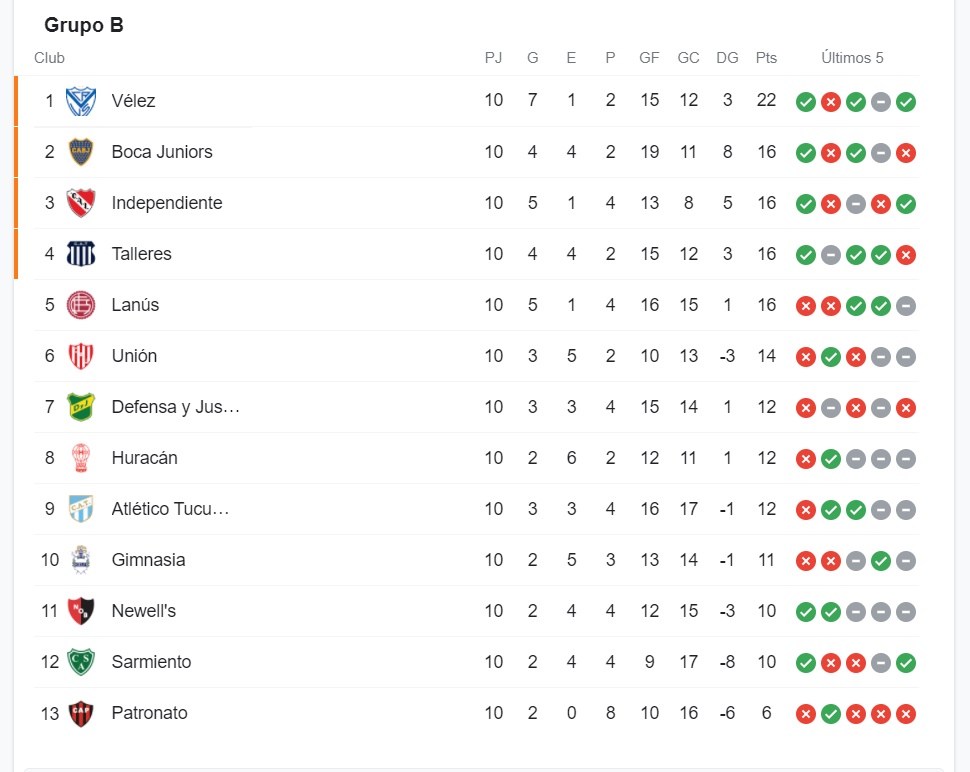The image size is (970, 772).
Task: Click the Vélez club crest
Action: point(81,101)
